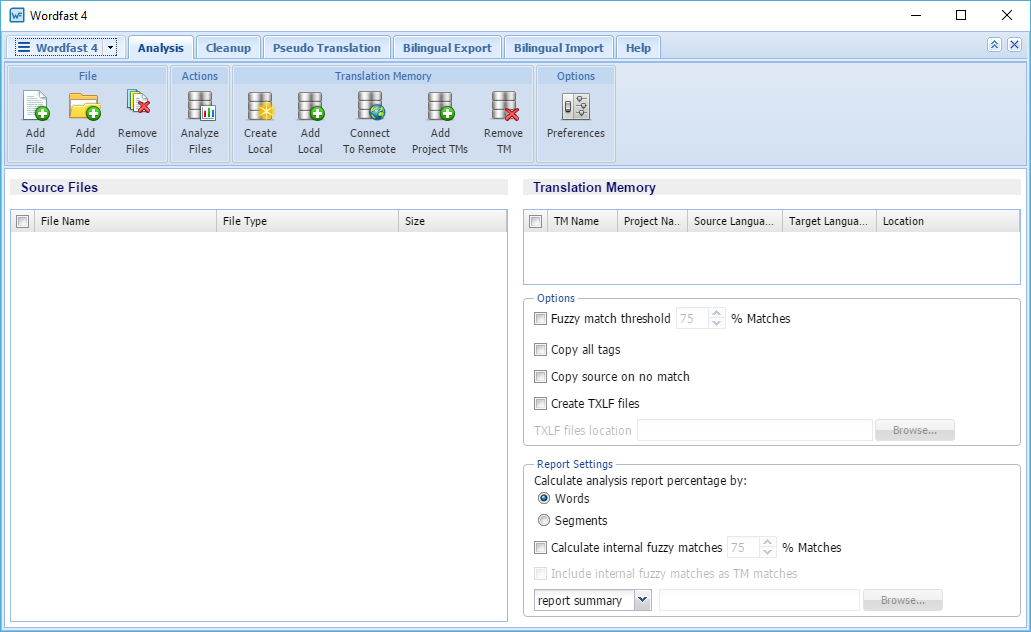Create a Local translation memory

coord(260,123)
